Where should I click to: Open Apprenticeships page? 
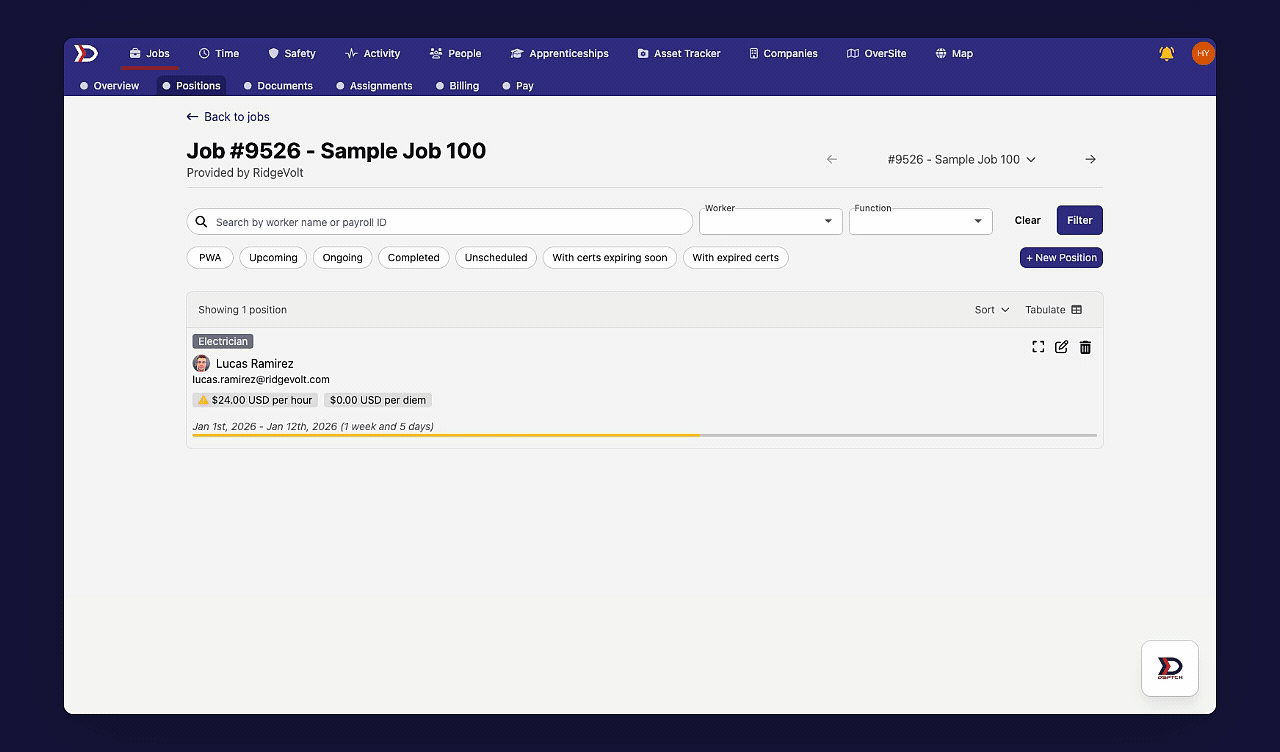tap(559, 53)
